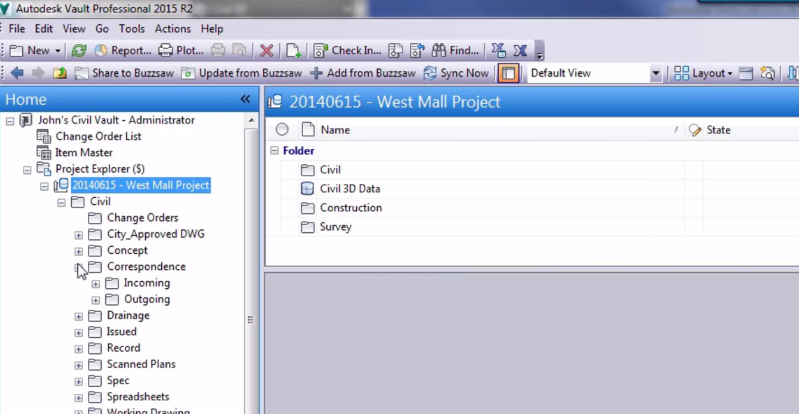Image resolution: width=799 pixels, height=414 pixels.
Task: Click the New folder button
Action: click(30, 50)
